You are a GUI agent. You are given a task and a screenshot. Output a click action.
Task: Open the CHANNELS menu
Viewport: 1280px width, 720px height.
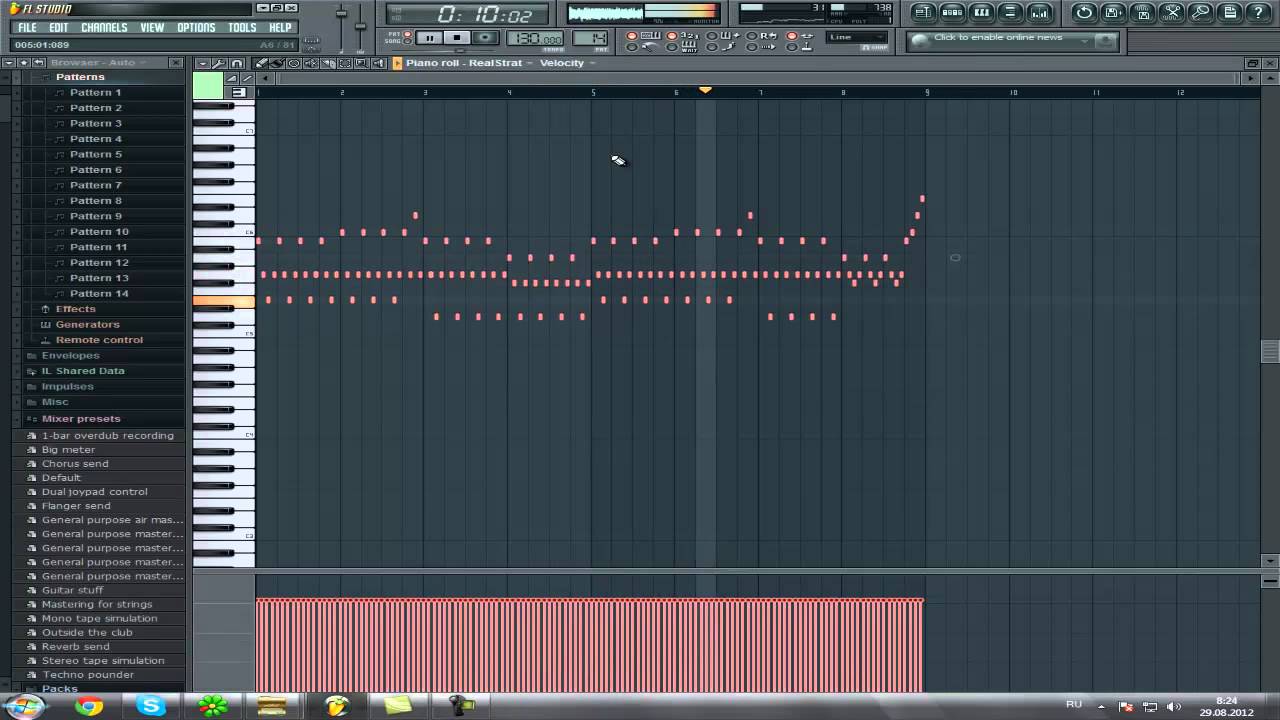[x=105, y=27]
